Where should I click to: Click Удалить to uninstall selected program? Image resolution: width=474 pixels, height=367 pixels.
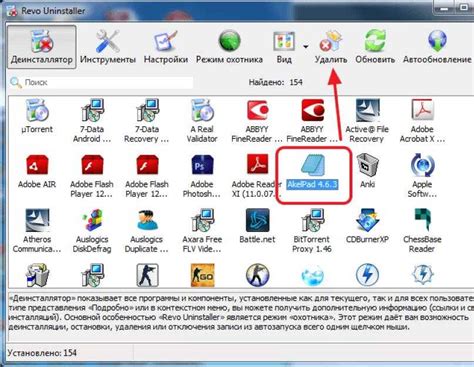pyautogui.click(x=331, y=47)
